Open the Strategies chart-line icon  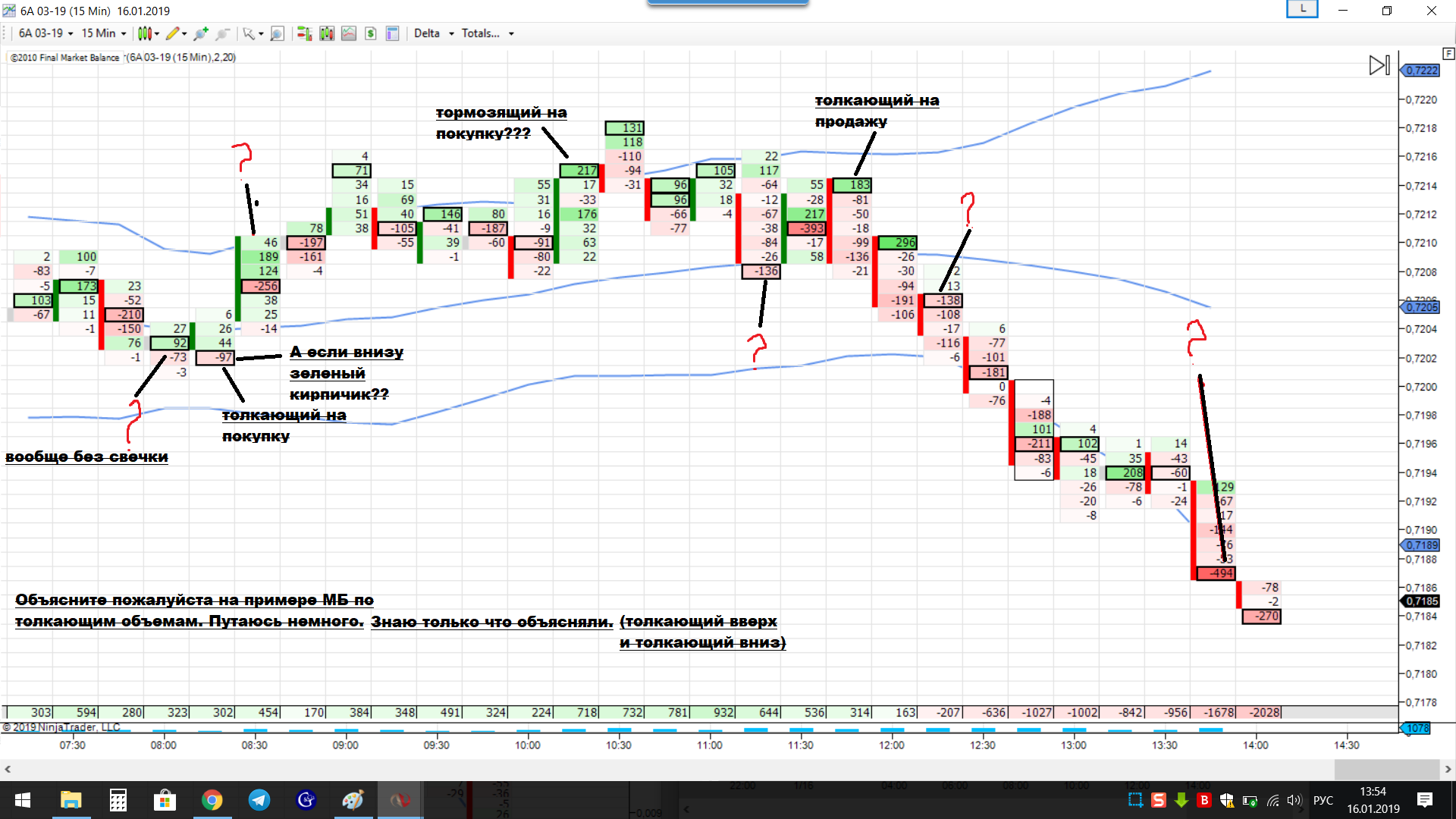tap(349, 33)
